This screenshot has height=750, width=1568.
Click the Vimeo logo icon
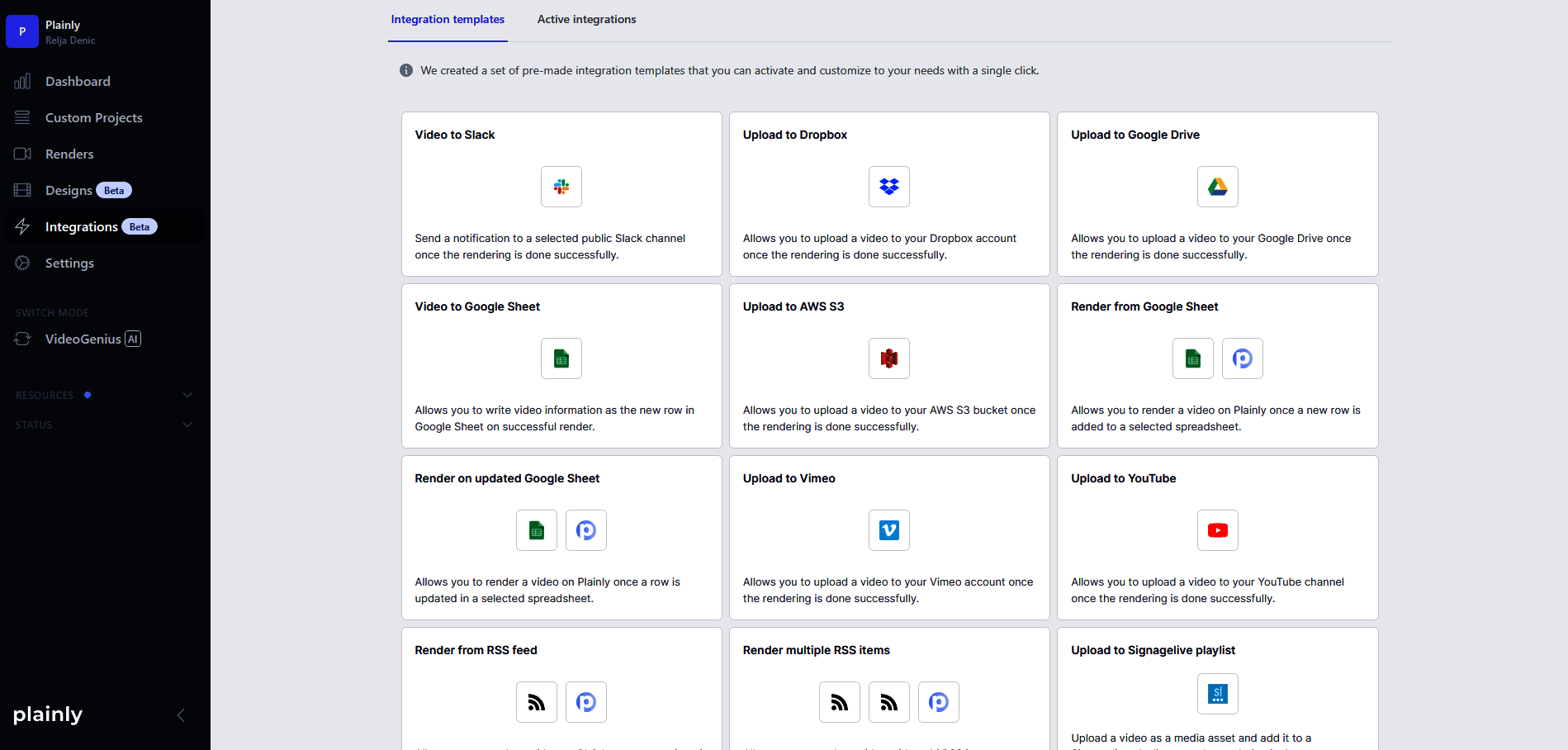click(889, 530)
